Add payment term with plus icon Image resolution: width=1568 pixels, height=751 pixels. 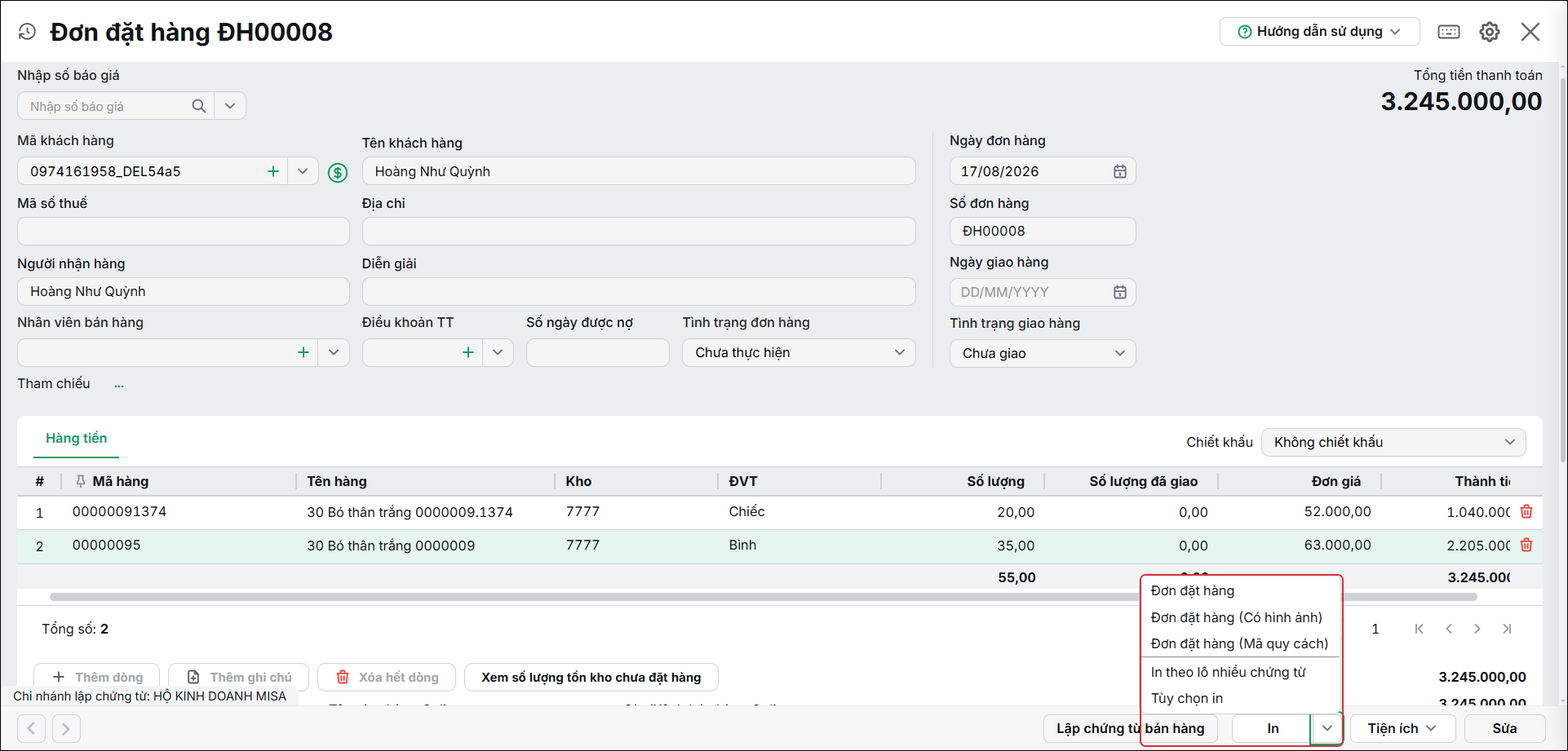pos(468,352)
